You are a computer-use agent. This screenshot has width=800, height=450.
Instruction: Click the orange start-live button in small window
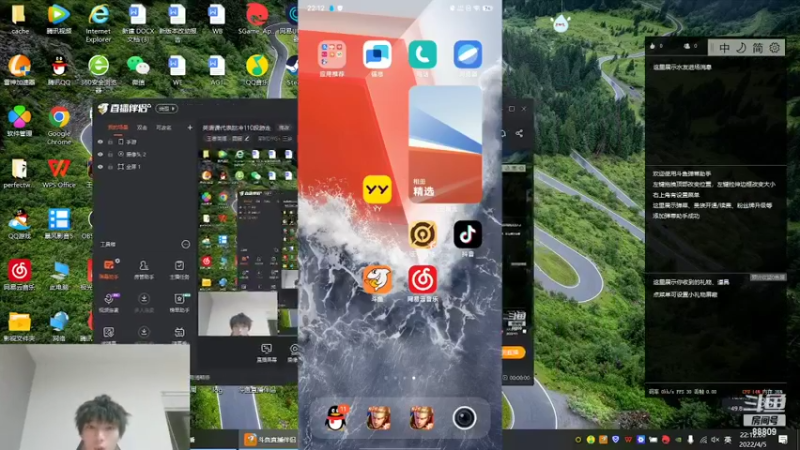click(513, 352)
